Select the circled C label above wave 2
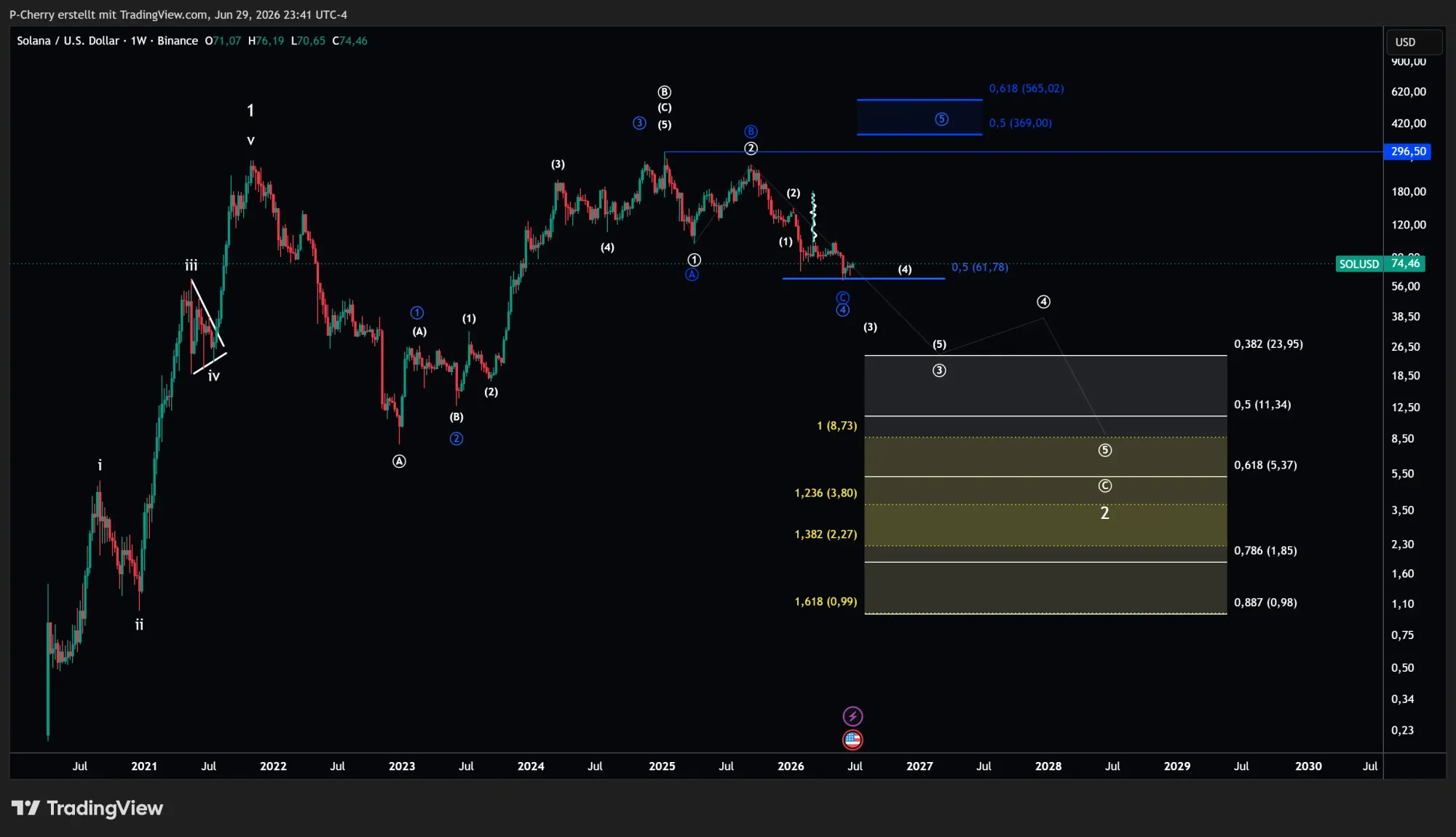Screen dimensions: 1456x837 [x=1104, y=485]
